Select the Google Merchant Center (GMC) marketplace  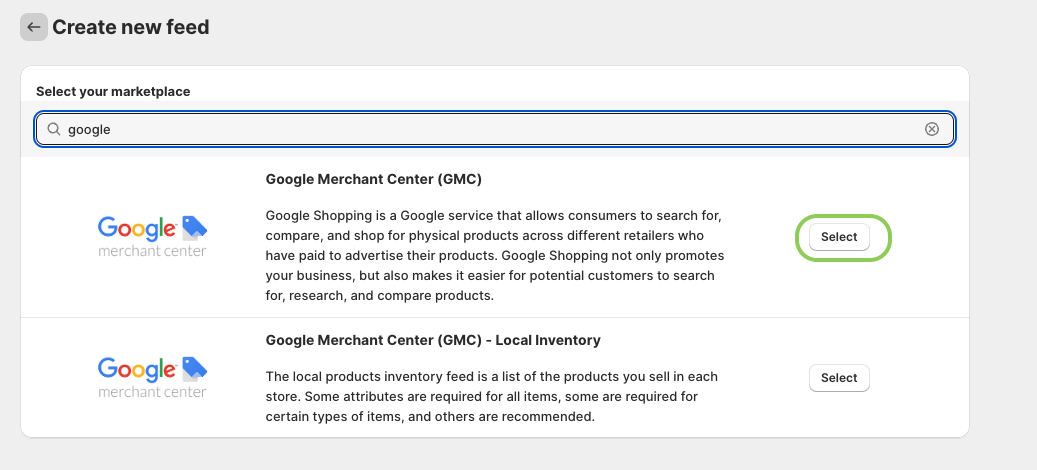(x=839, y=237)
